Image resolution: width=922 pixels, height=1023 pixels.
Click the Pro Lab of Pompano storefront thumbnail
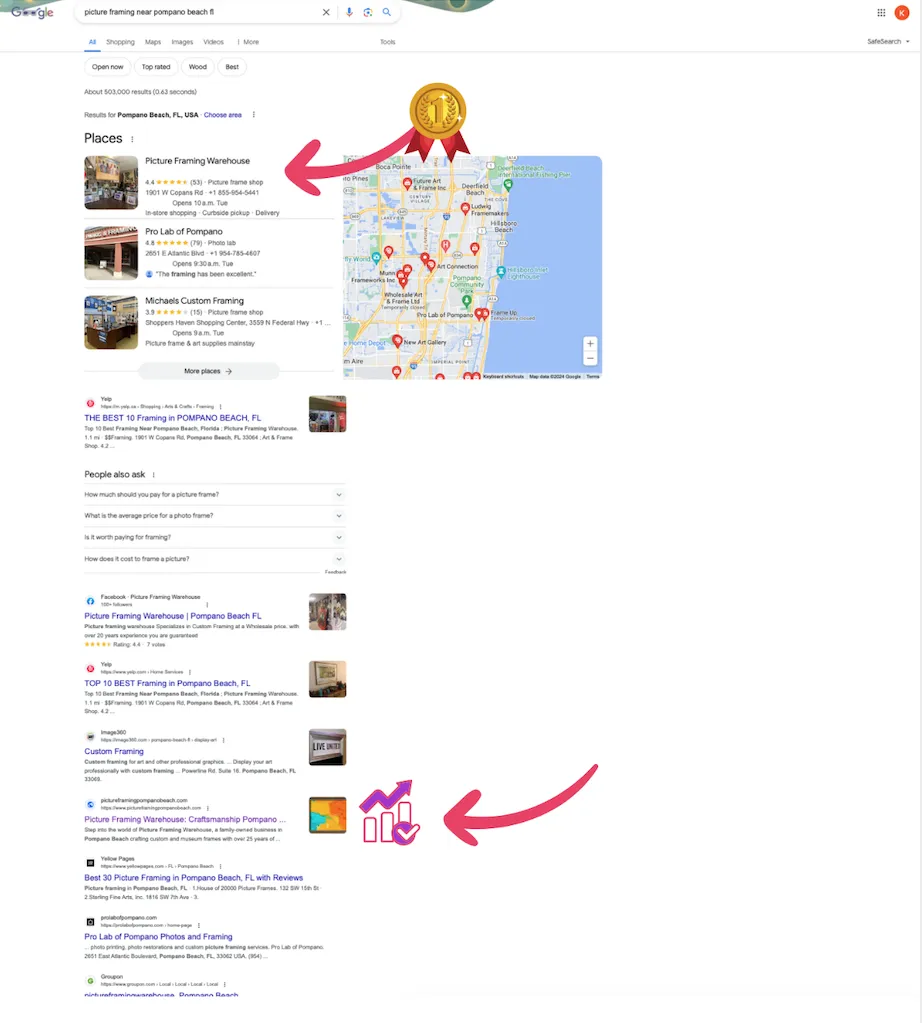[111, 253]
